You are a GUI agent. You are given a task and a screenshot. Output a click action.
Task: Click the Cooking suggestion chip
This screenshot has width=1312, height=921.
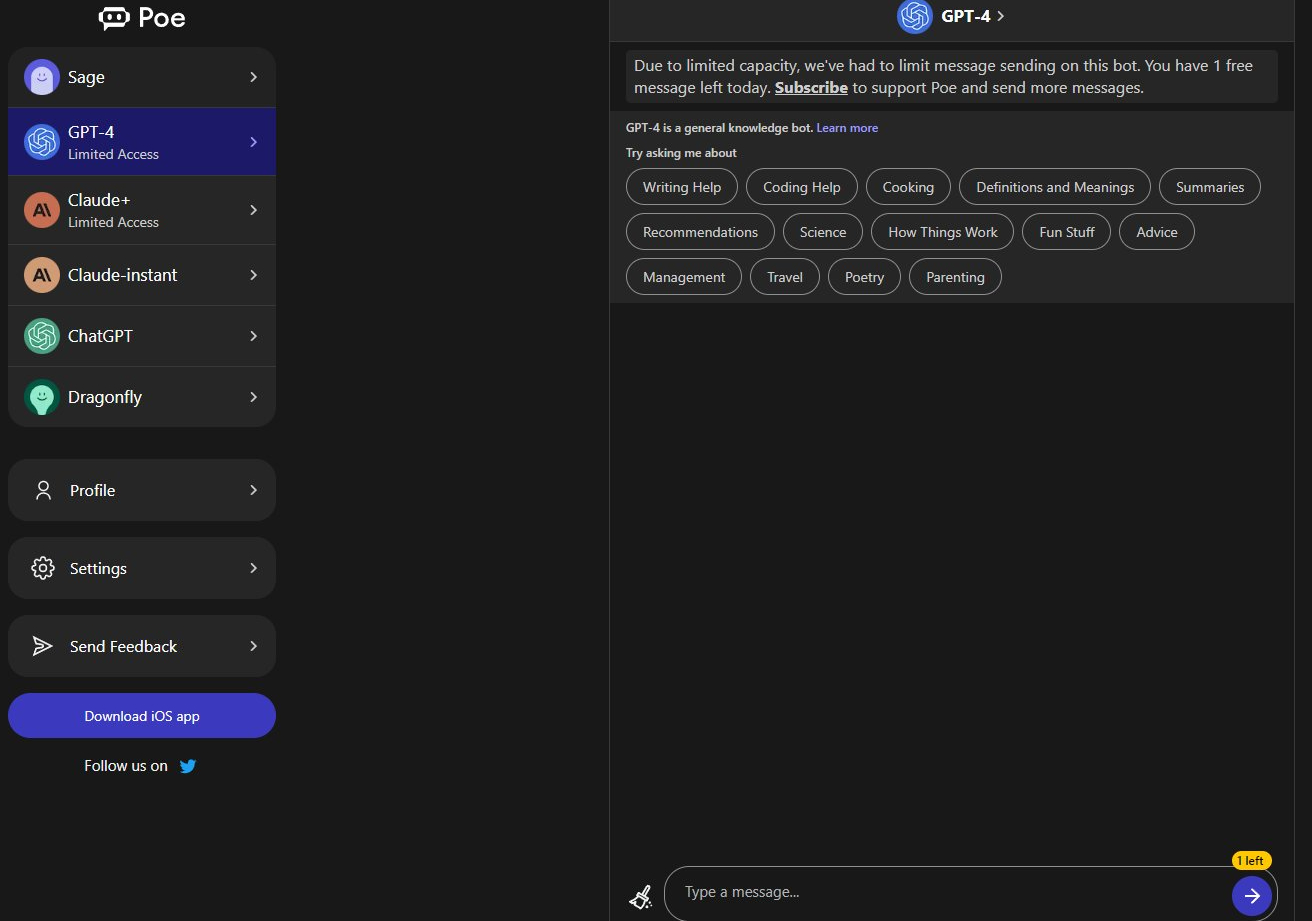coord(908,187)
